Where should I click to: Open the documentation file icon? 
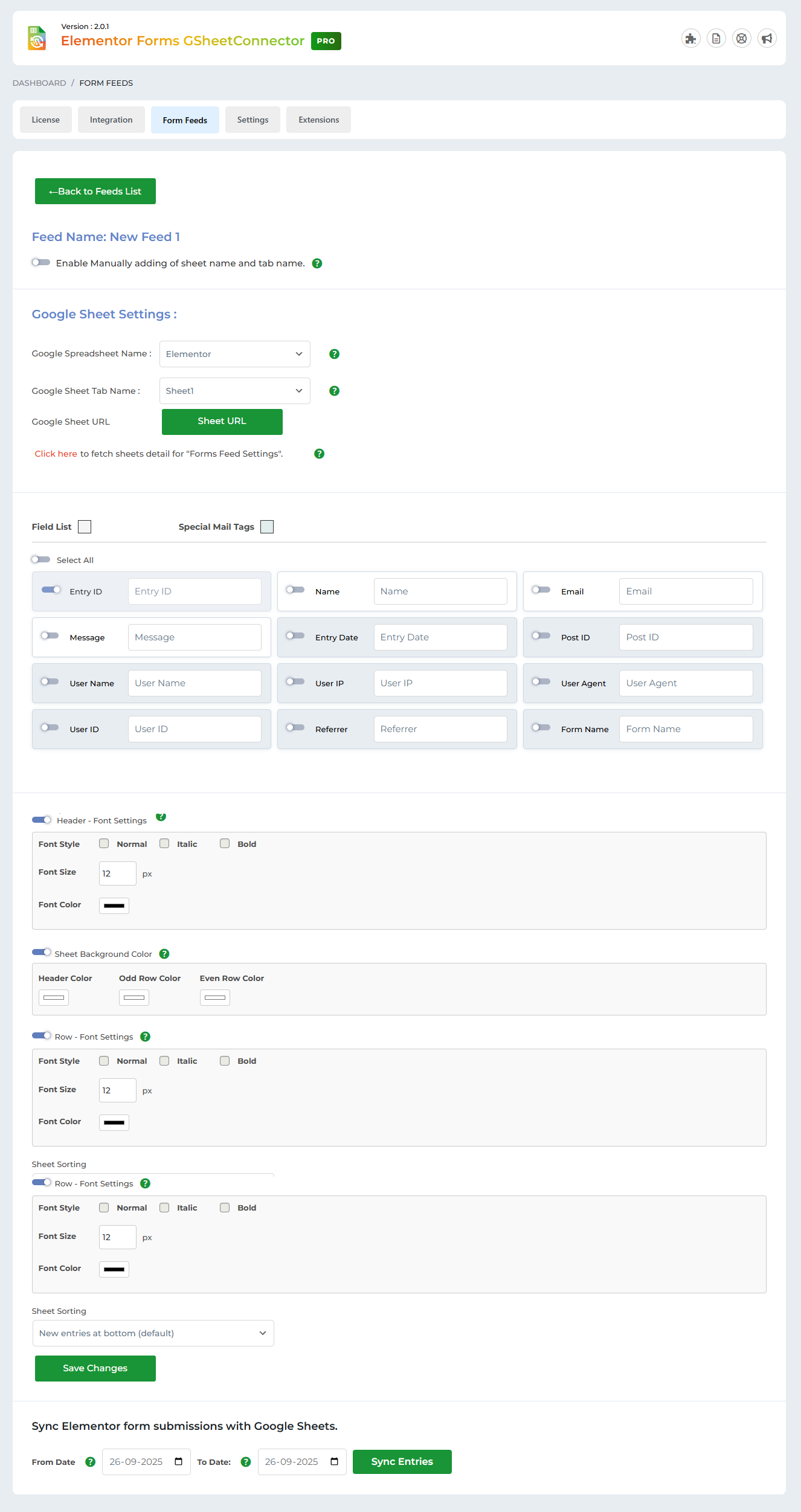(x=716, y=39)
